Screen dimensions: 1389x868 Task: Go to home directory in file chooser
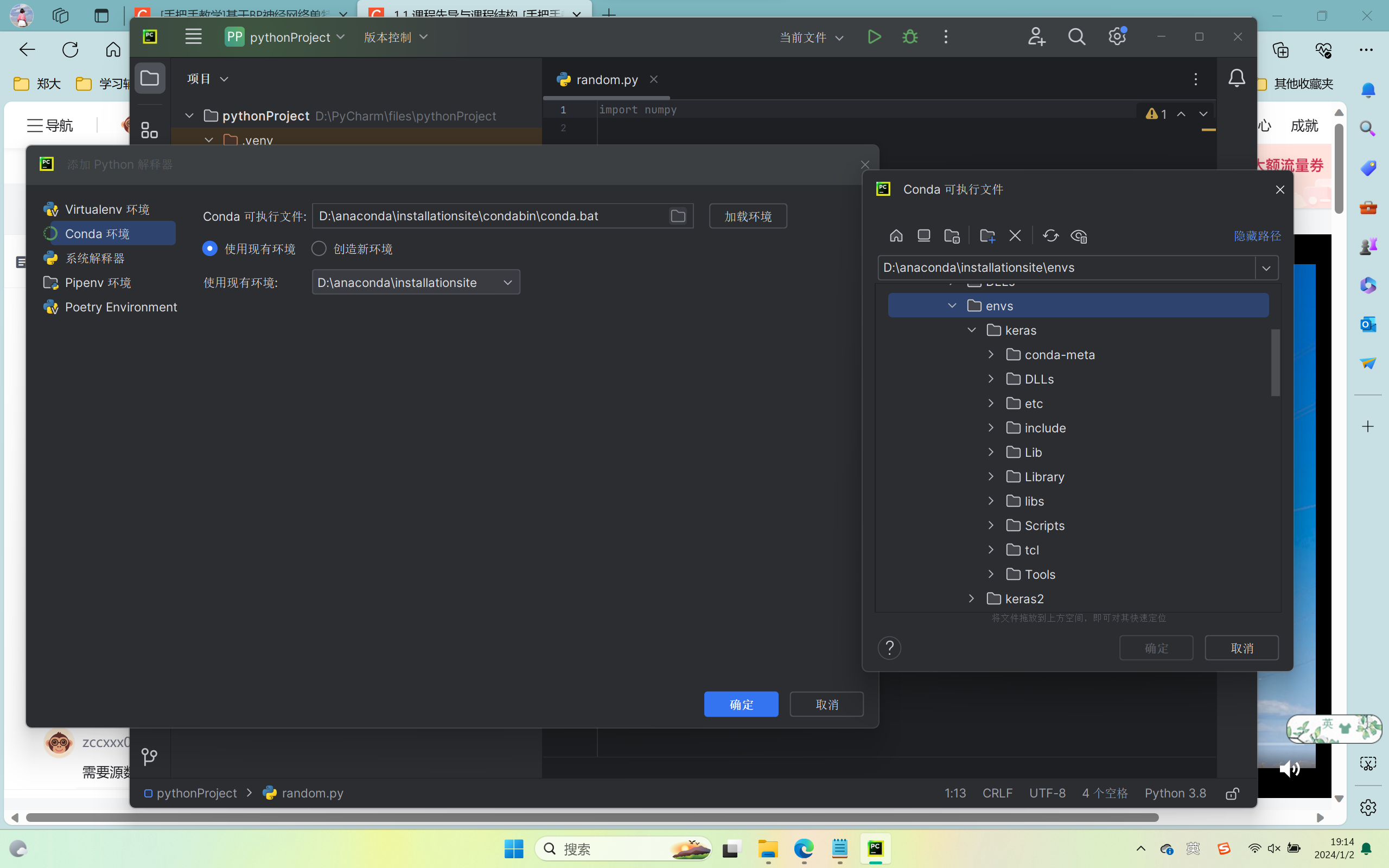(896, 236)
